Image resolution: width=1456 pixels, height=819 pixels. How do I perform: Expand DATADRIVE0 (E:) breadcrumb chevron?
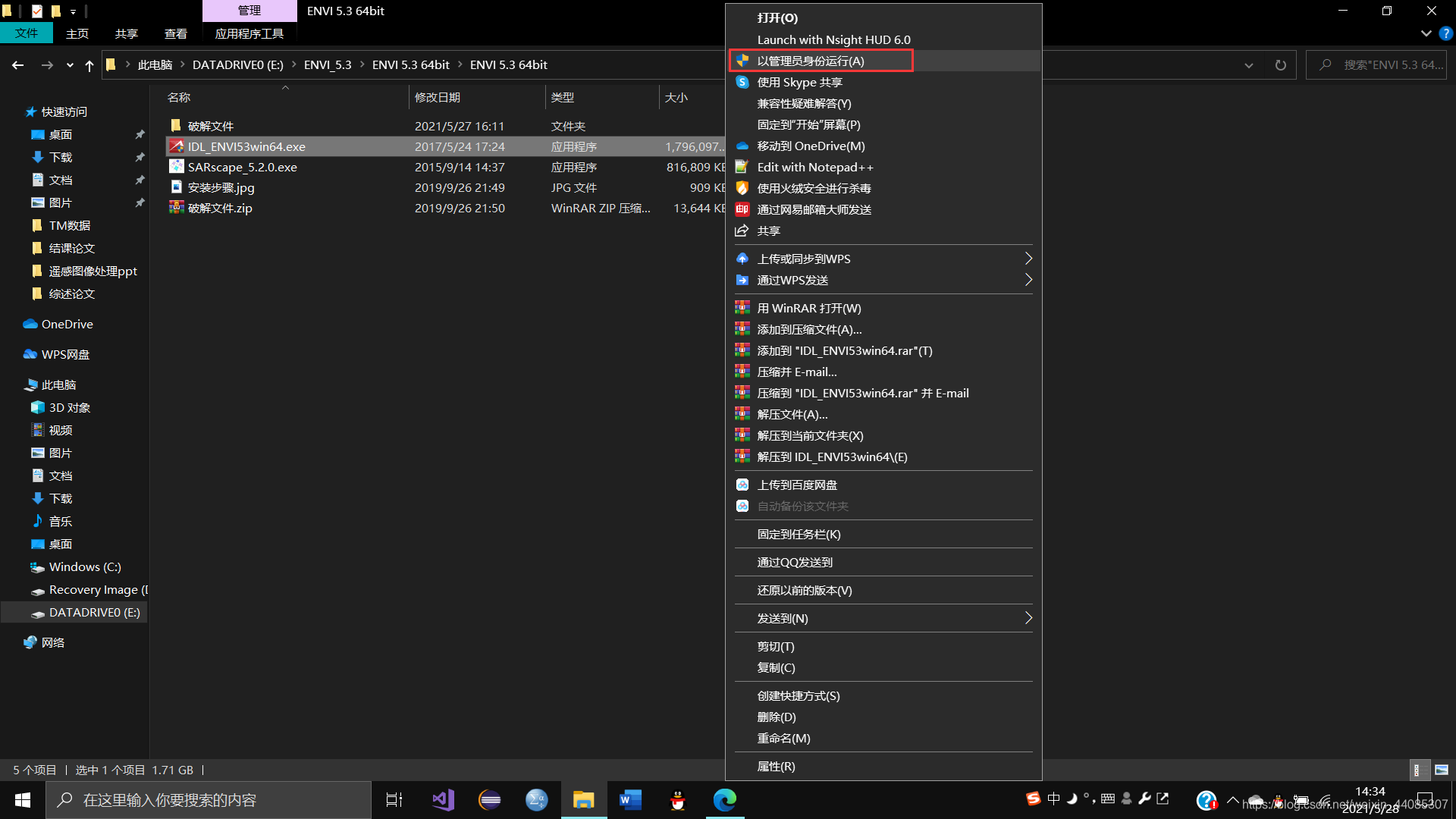pos(293,64)
